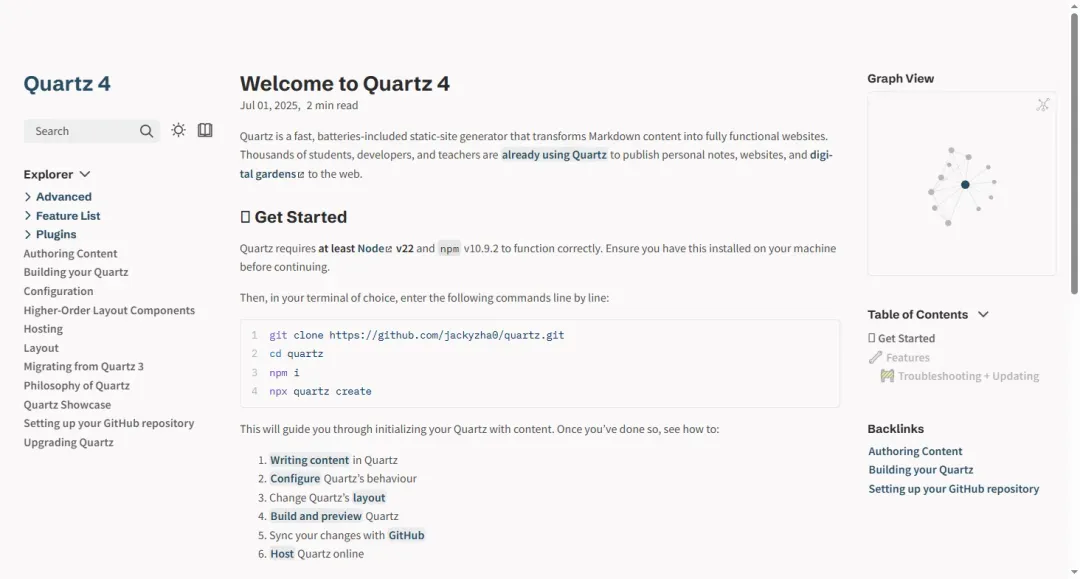Click the search magnifier icon

(146, 131)
